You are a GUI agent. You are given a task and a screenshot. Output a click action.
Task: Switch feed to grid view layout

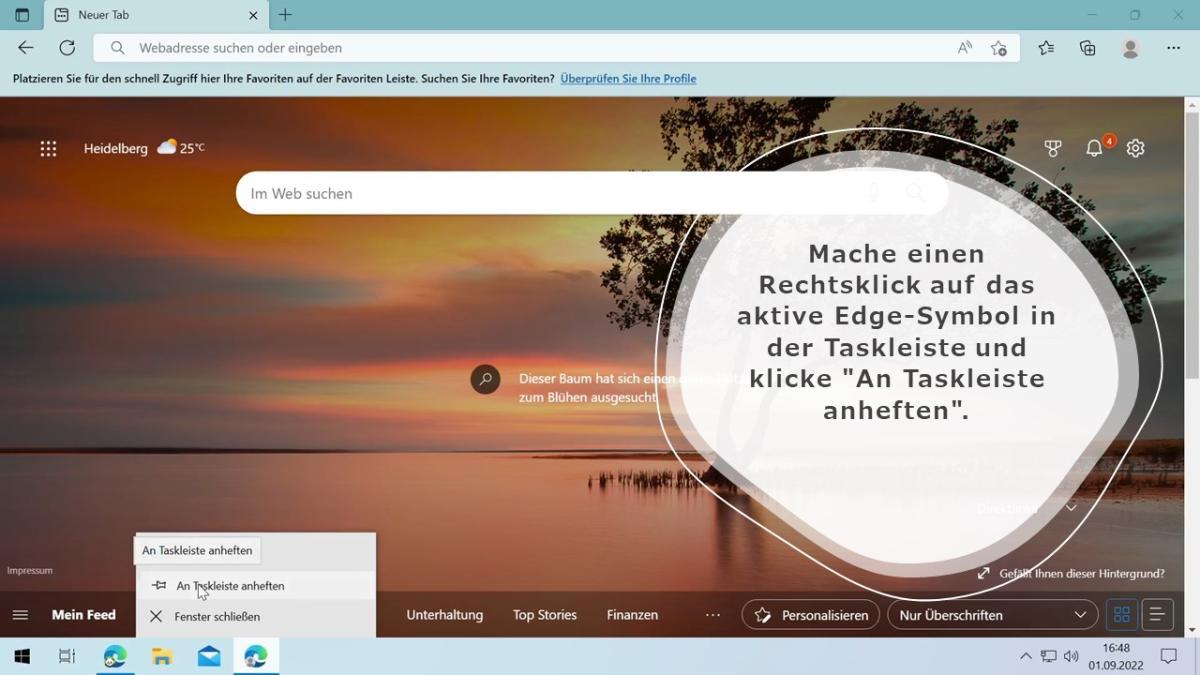point(1122,615)
